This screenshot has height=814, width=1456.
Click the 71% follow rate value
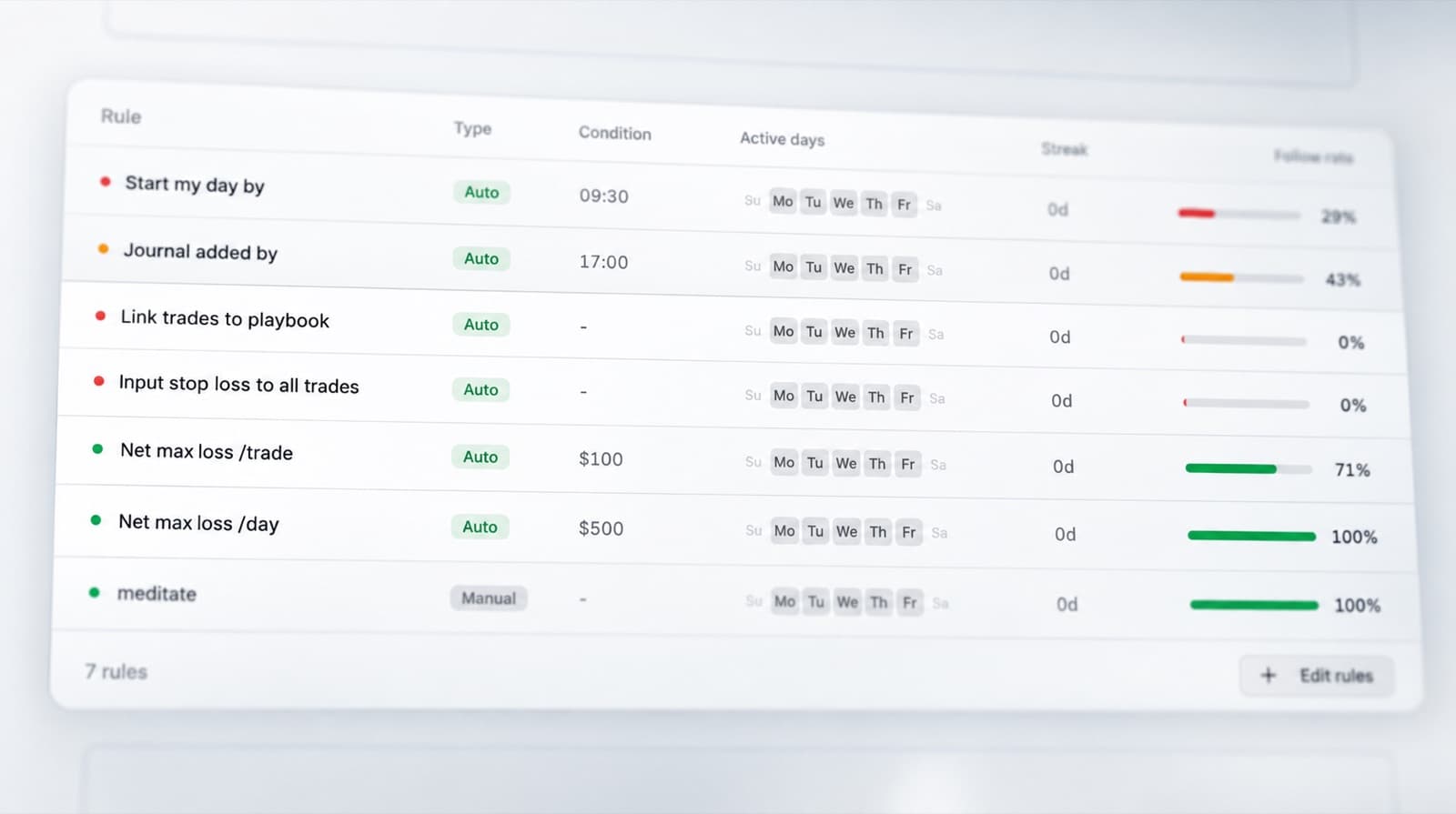[x=1352, y=469]
